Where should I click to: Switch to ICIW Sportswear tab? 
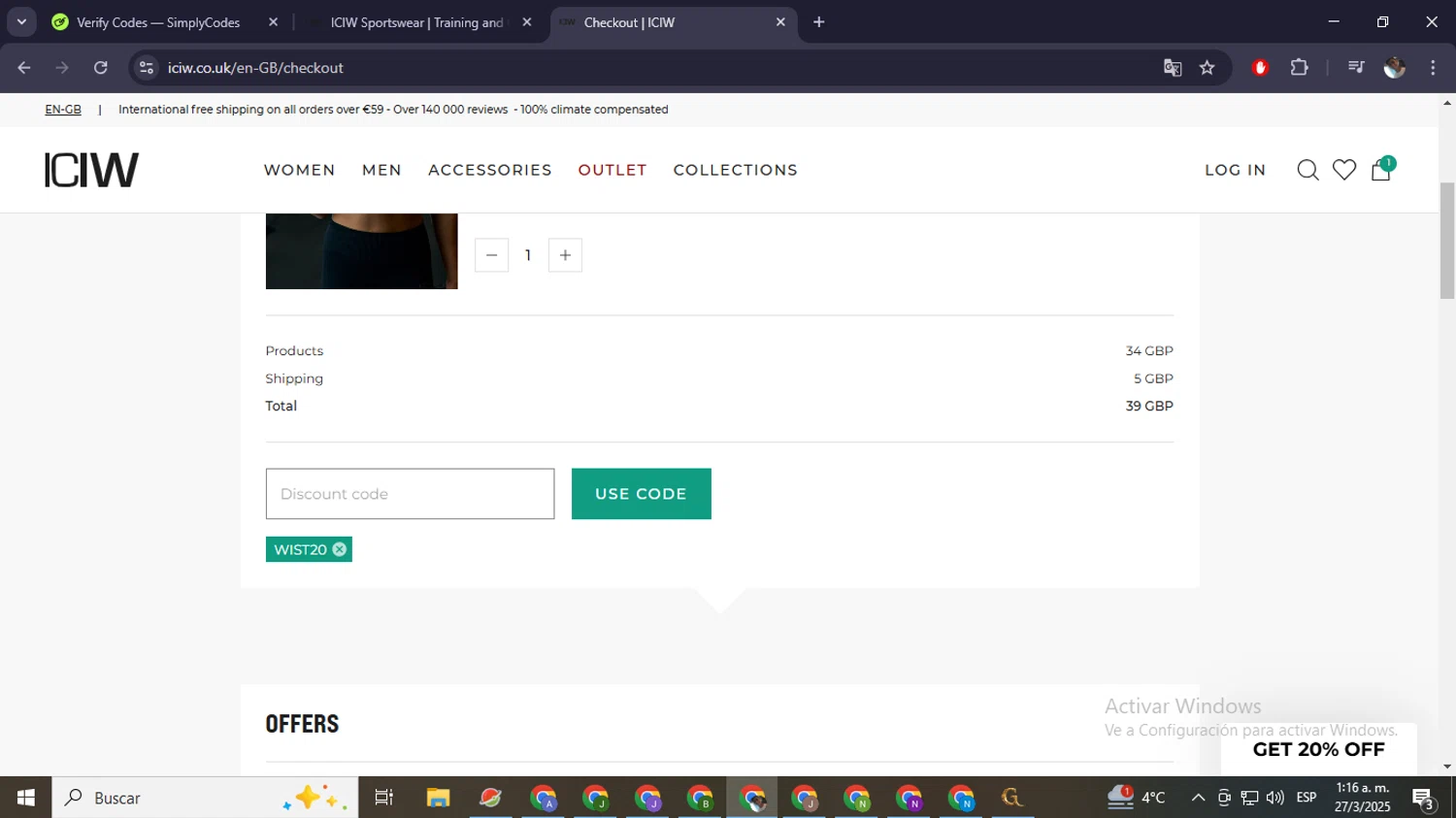click(416, 22)
